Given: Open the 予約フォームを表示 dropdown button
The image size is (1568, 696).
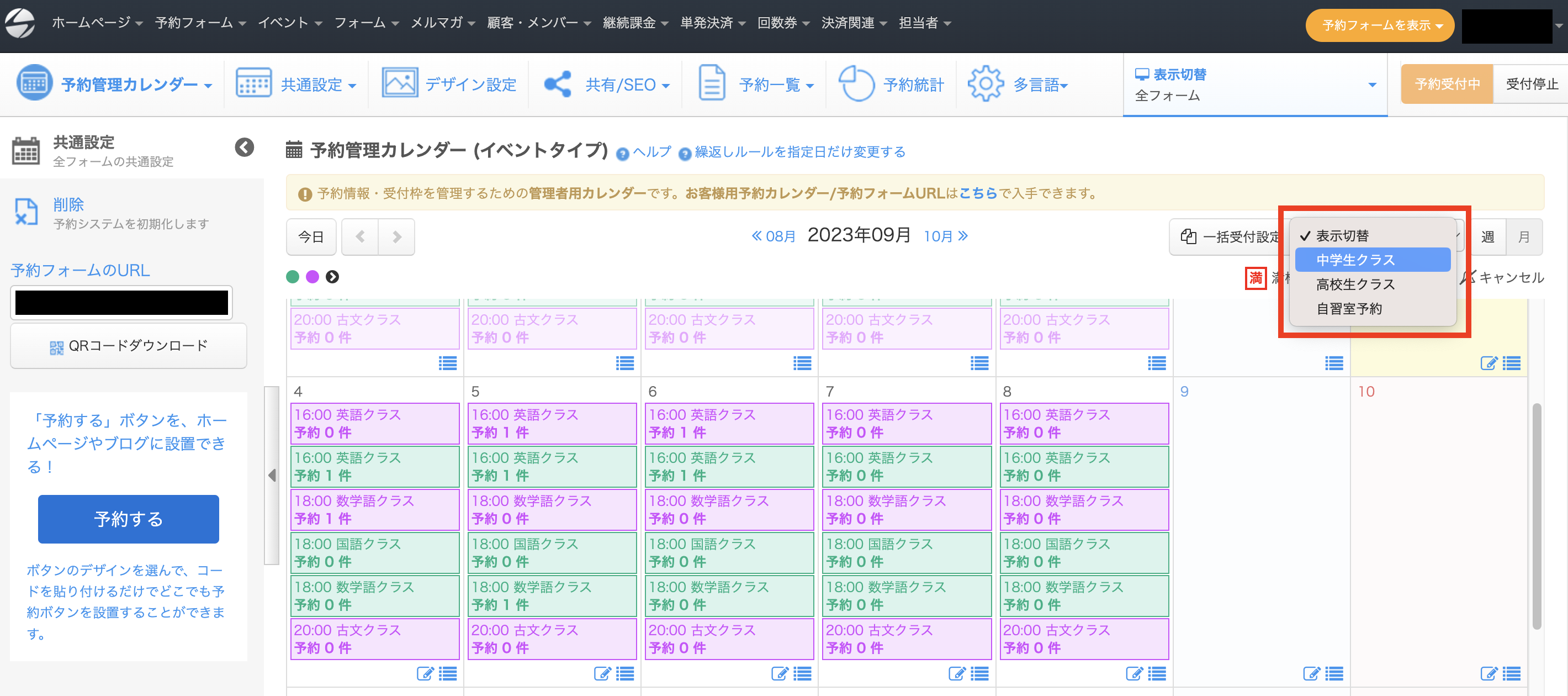Looking at the screenshot, I should [1379, 25].
